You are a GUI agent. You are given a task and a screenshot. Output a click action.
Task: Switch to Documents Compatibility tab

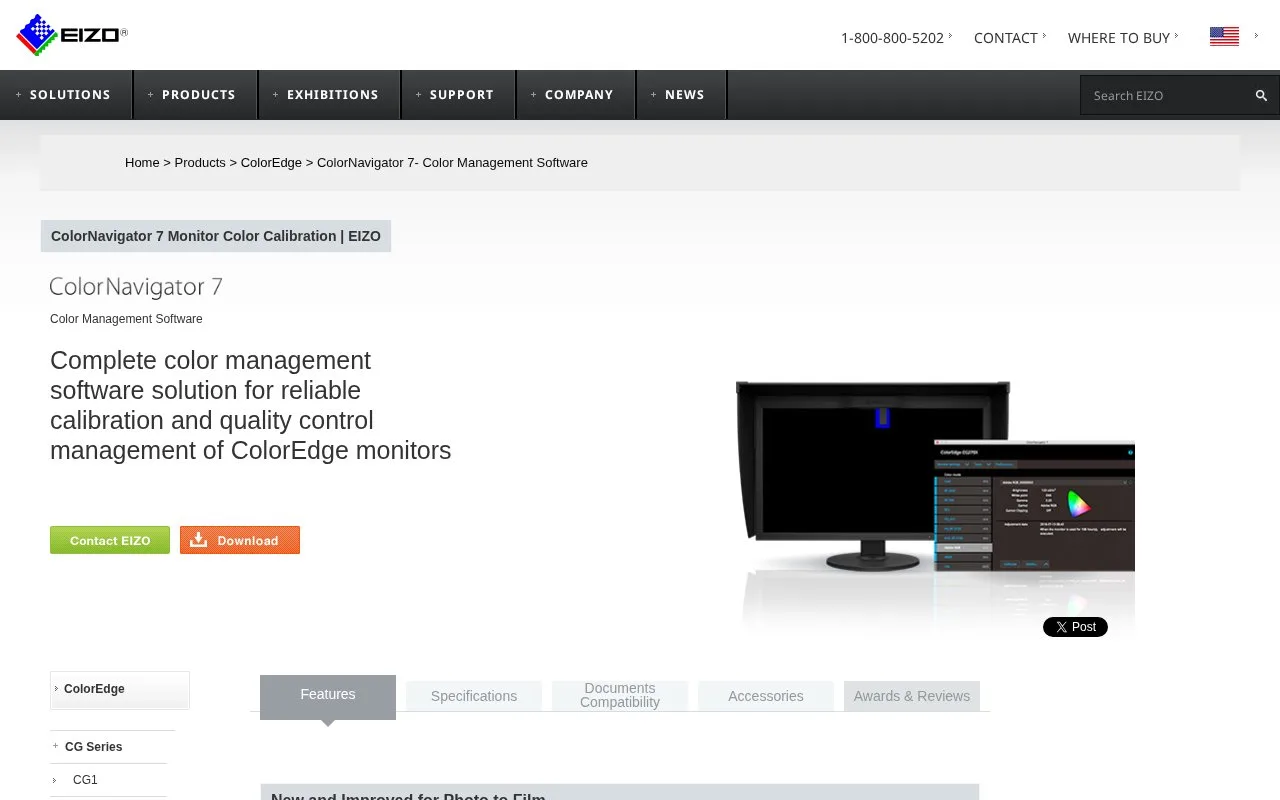620,695
